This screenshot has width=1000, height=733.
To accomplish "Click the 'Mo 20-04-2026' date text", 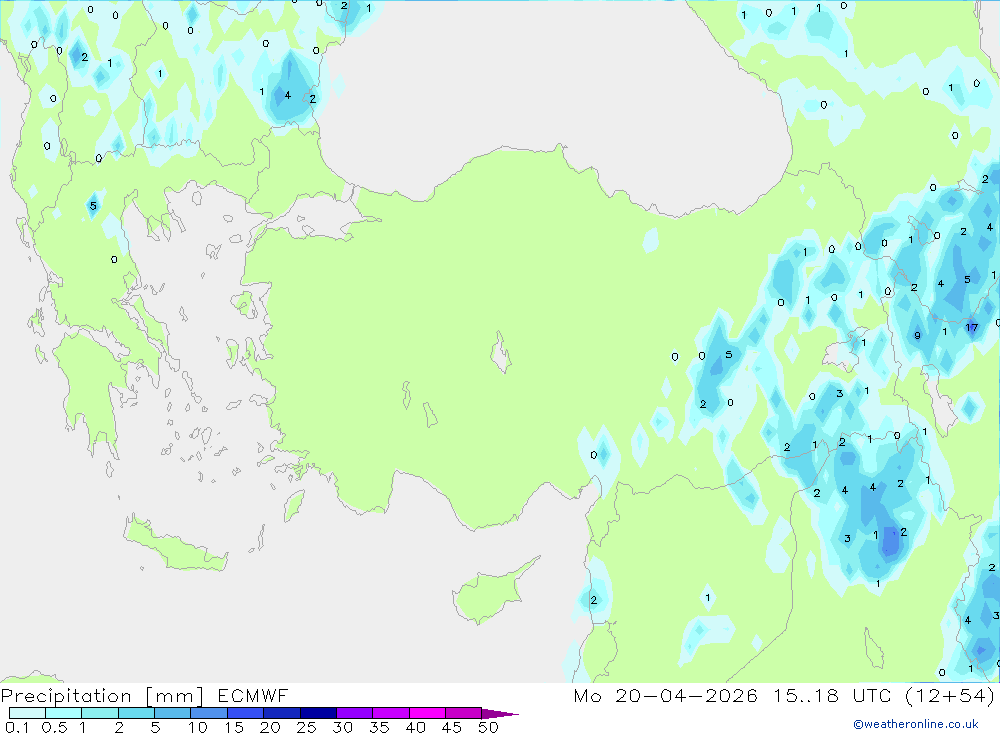I will 666,695.
